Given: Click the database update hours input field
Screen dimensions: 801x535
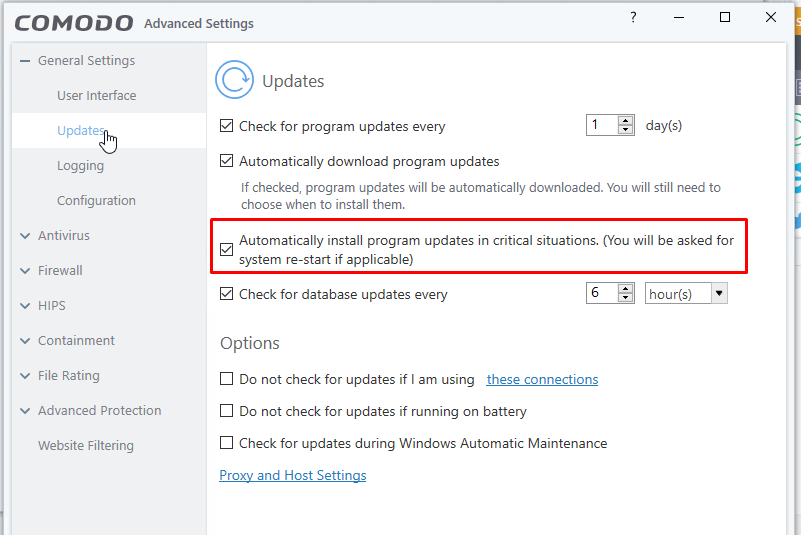Looking at the screenshot, I should pyautogui.click(x=601, y=294).
